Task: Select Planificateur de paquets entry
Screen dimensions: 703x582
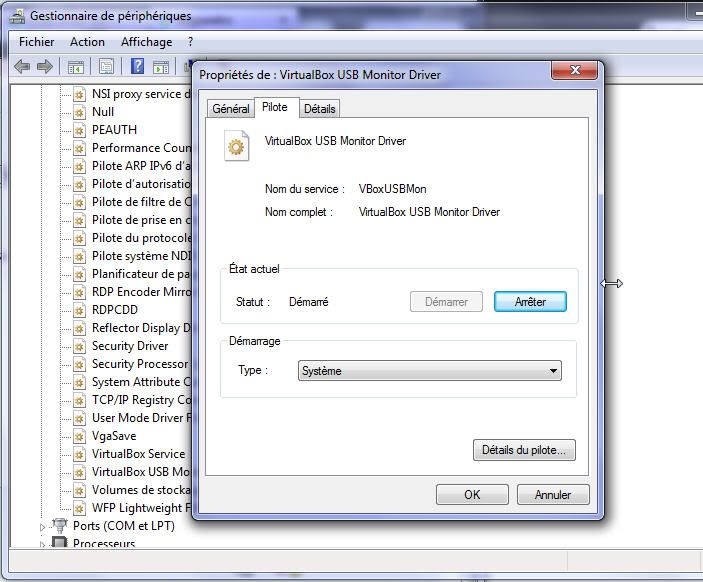Action: point(141,274)
